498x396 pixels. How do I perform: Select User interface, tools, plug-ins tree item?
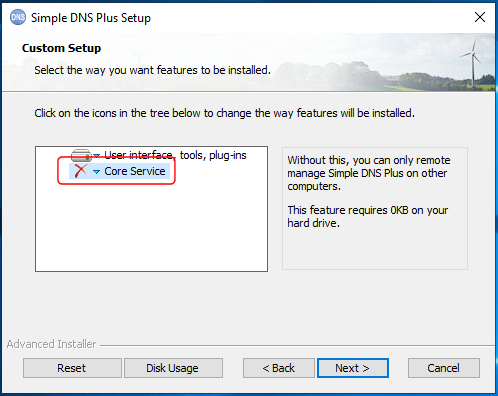coord(175,155)
